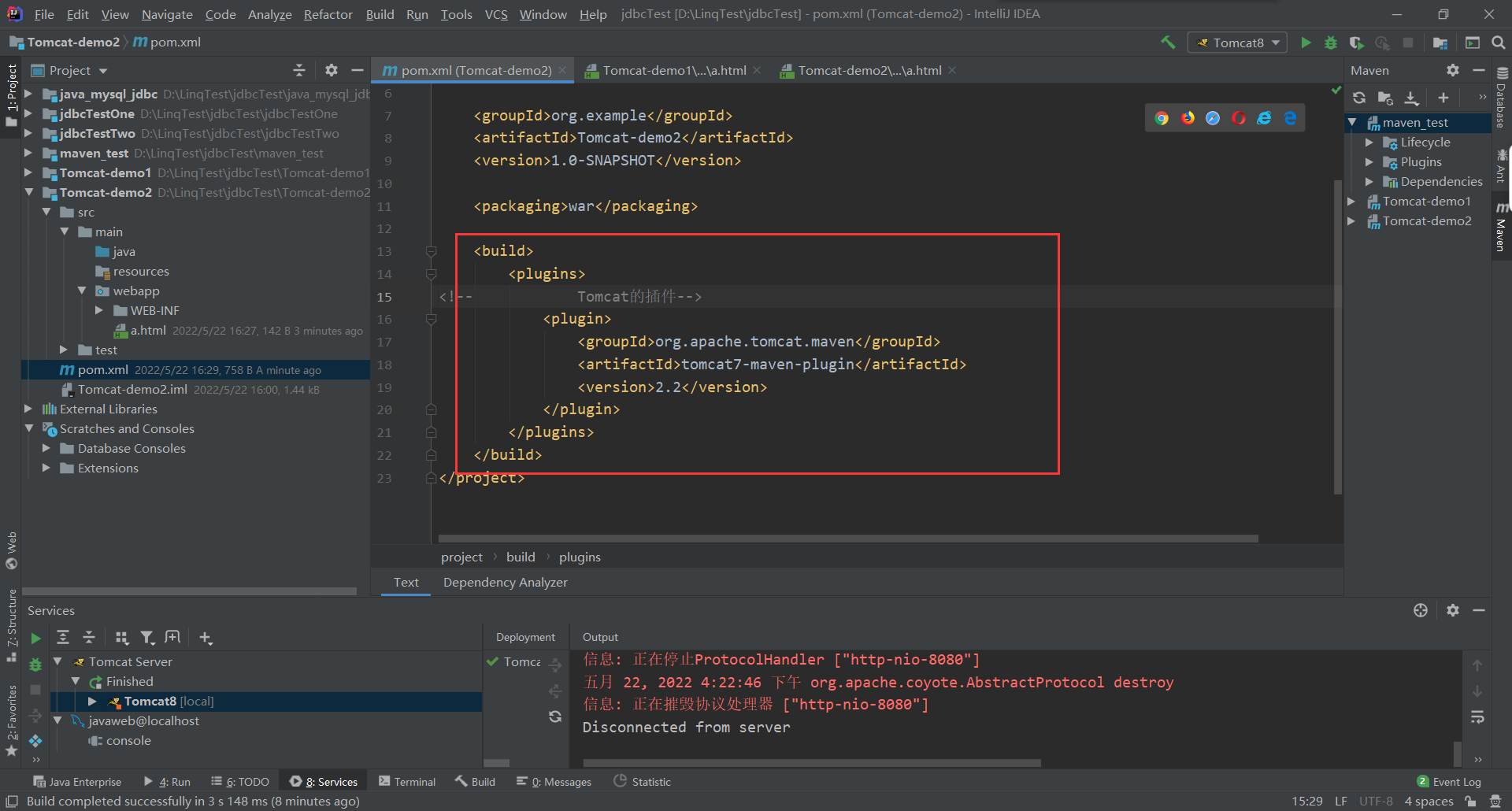The image size is (1512, 811).
Task: Switch to the Dependency Analyzer tab
Action: [505, 582]
